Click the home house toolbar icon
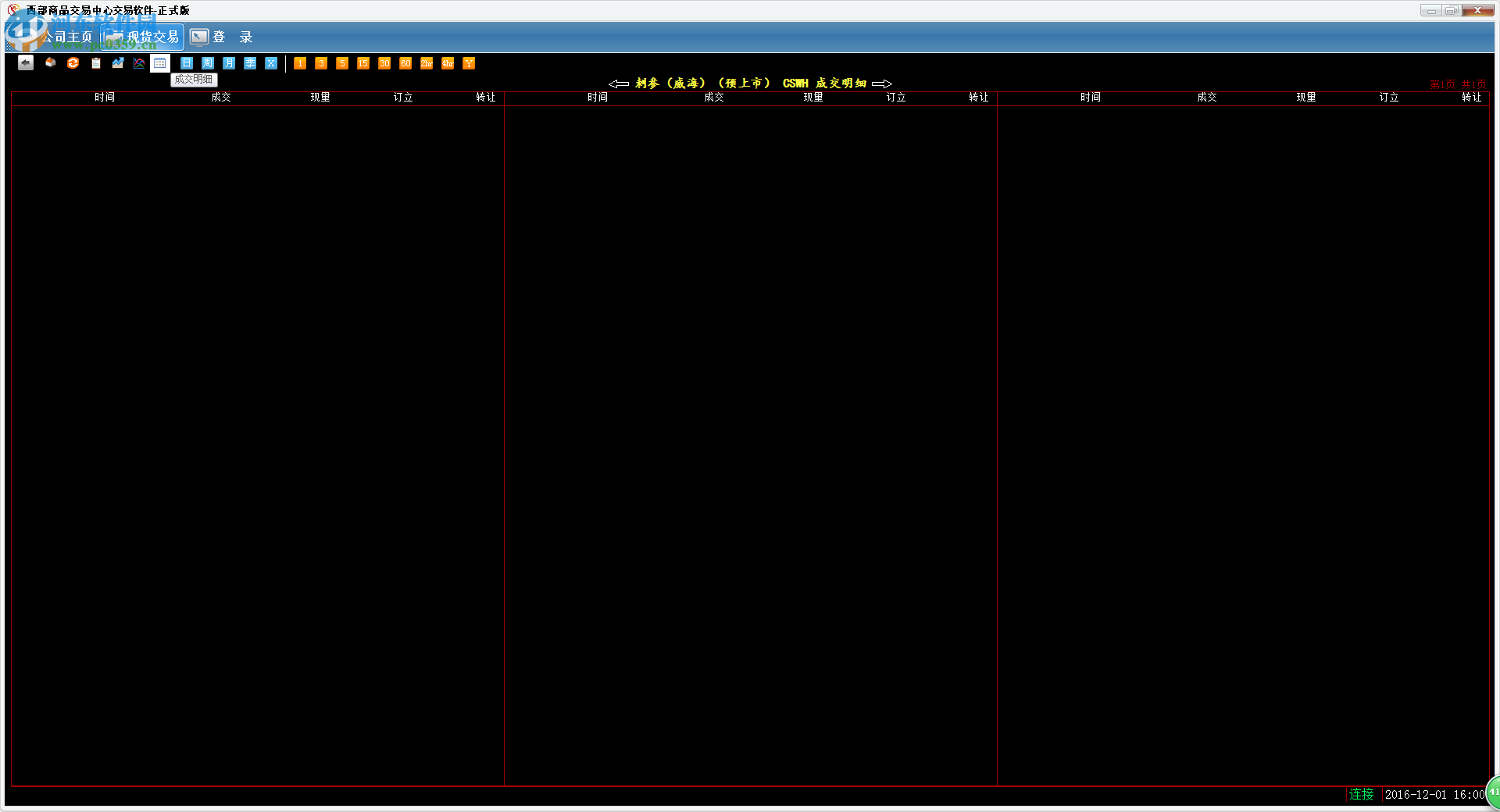The image size is (1500, 812). (50, 63)
